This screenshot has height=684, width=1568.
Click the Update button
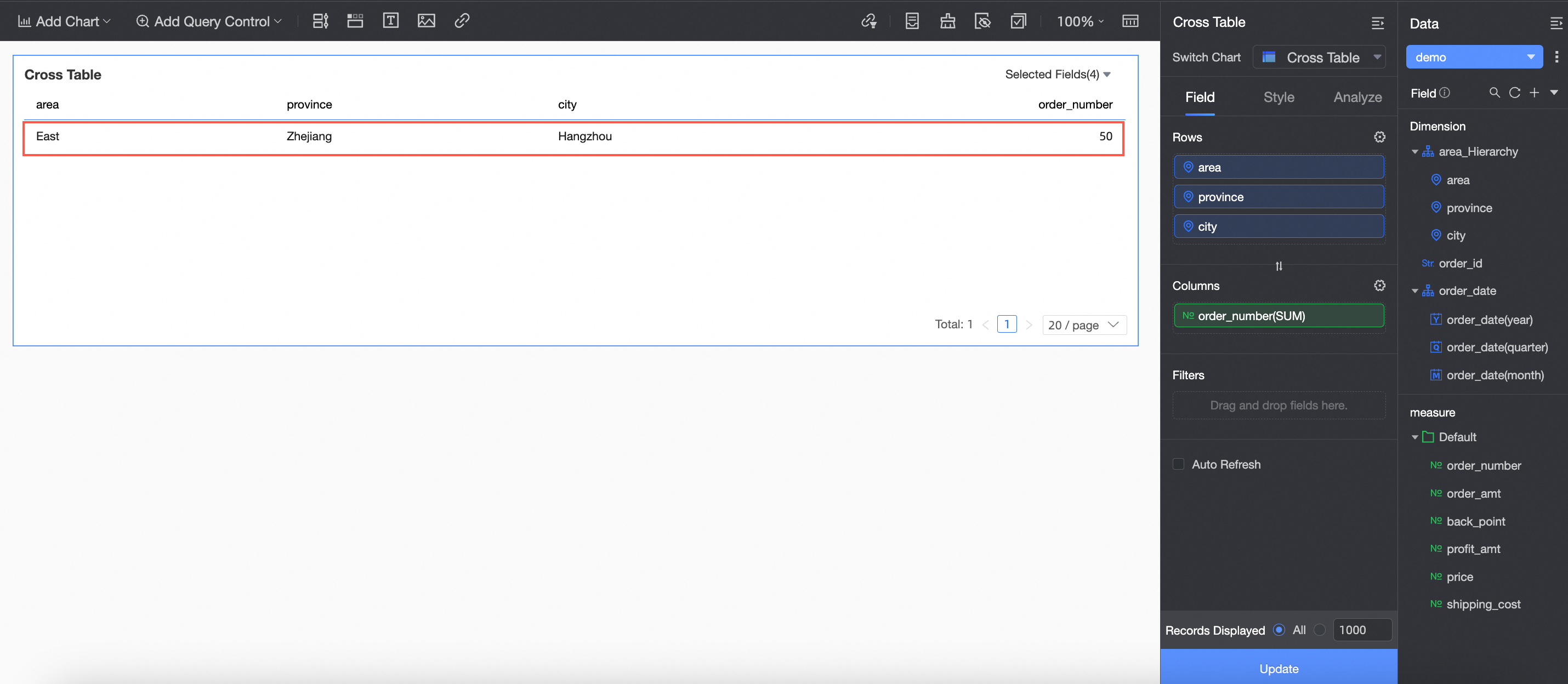click(1279, 668)
